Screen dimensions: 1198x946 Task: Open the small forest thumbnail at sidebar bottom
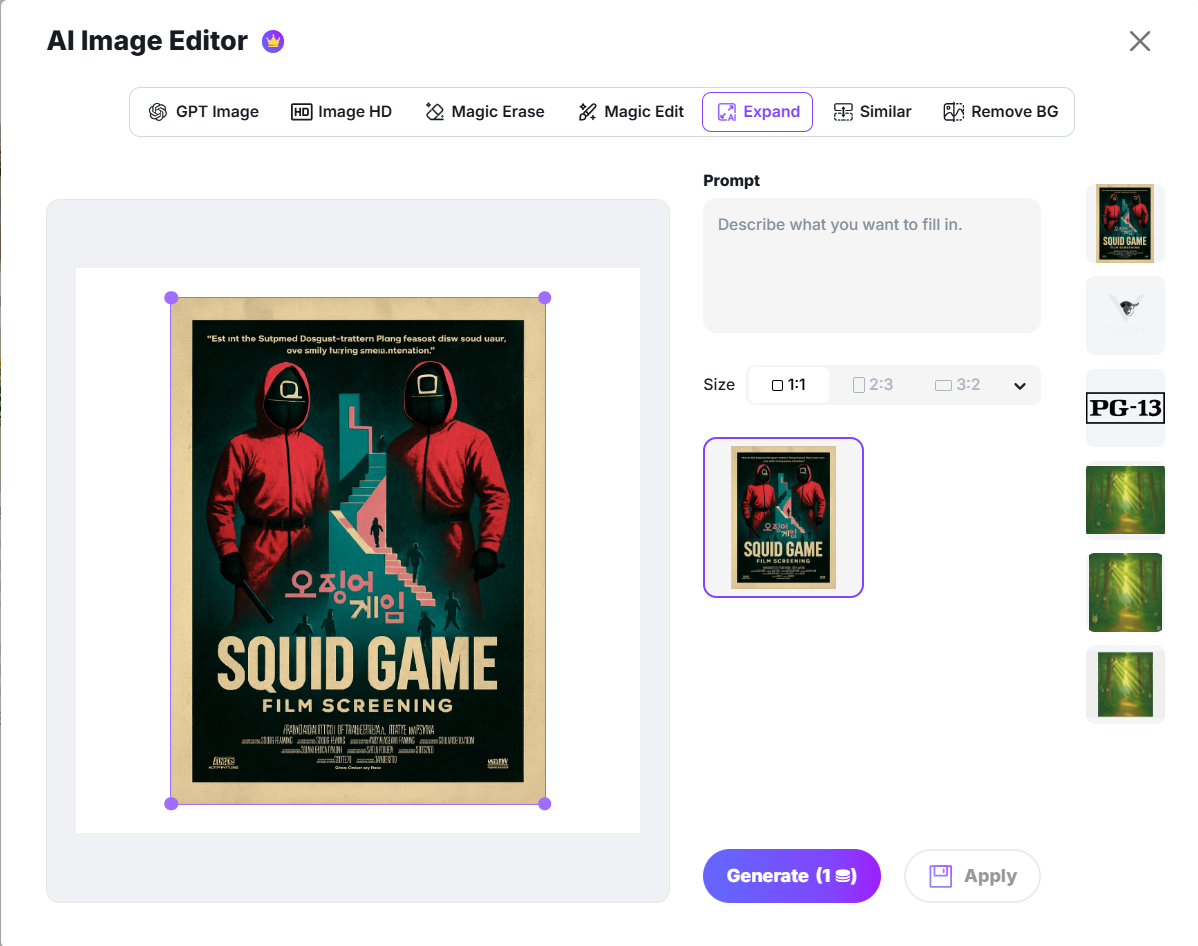1125,685
